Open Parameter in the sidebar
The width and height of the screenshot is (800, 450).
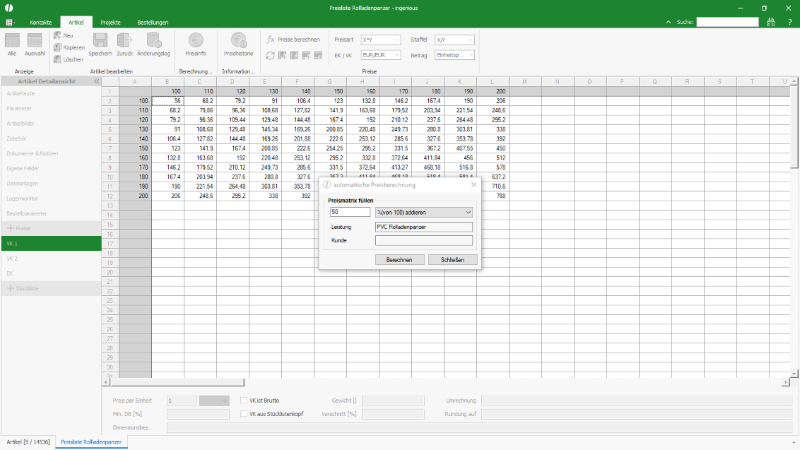point(51,108)
